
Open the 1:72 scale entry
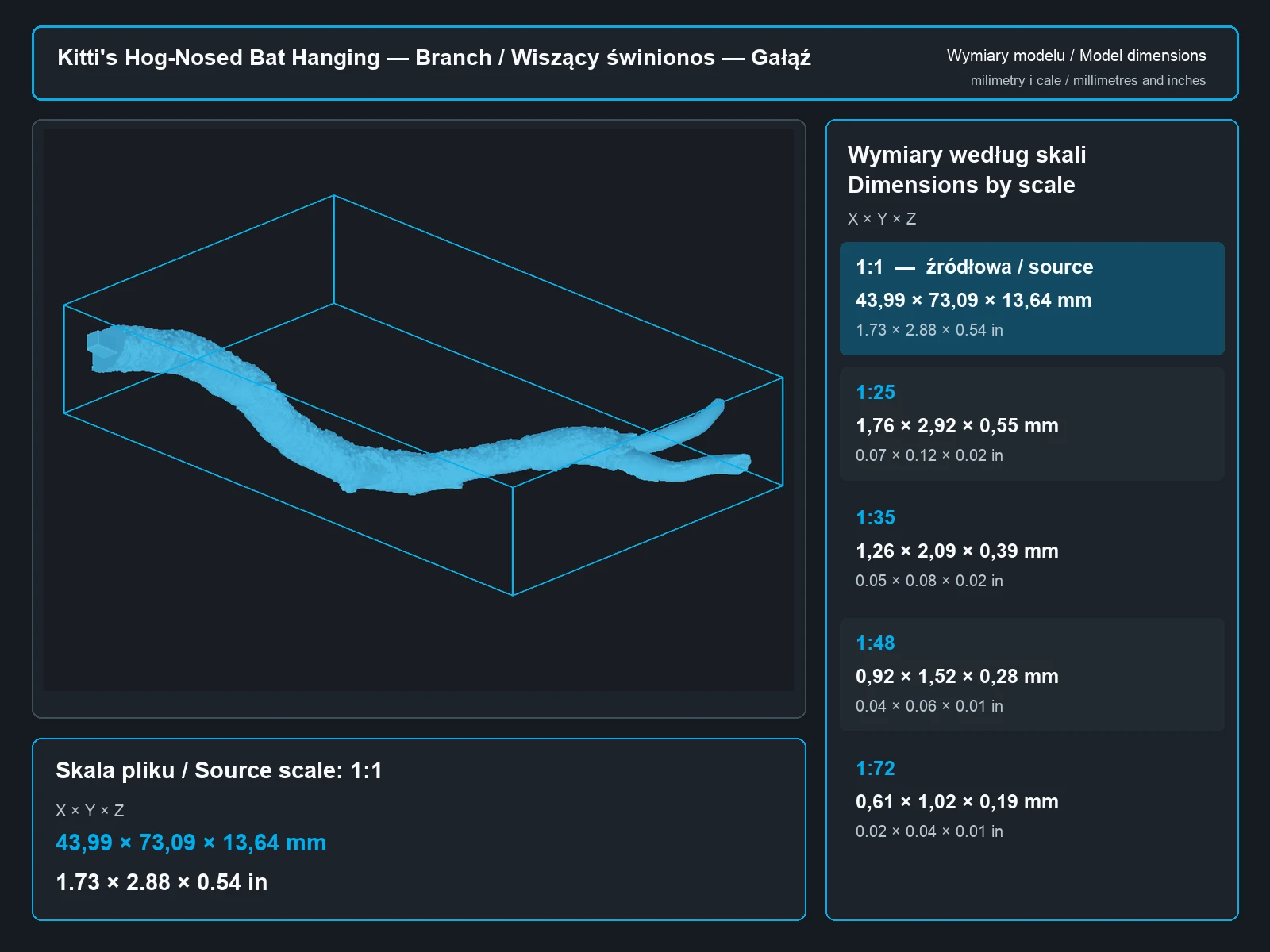click(x=1032, y=800)
